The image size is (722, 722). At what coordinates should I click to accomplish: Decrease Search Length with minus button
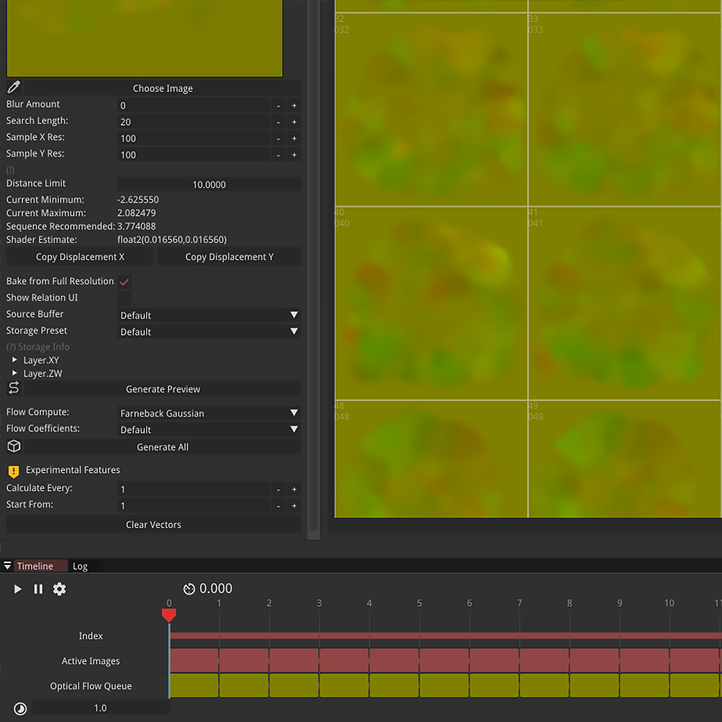(278, 122)
